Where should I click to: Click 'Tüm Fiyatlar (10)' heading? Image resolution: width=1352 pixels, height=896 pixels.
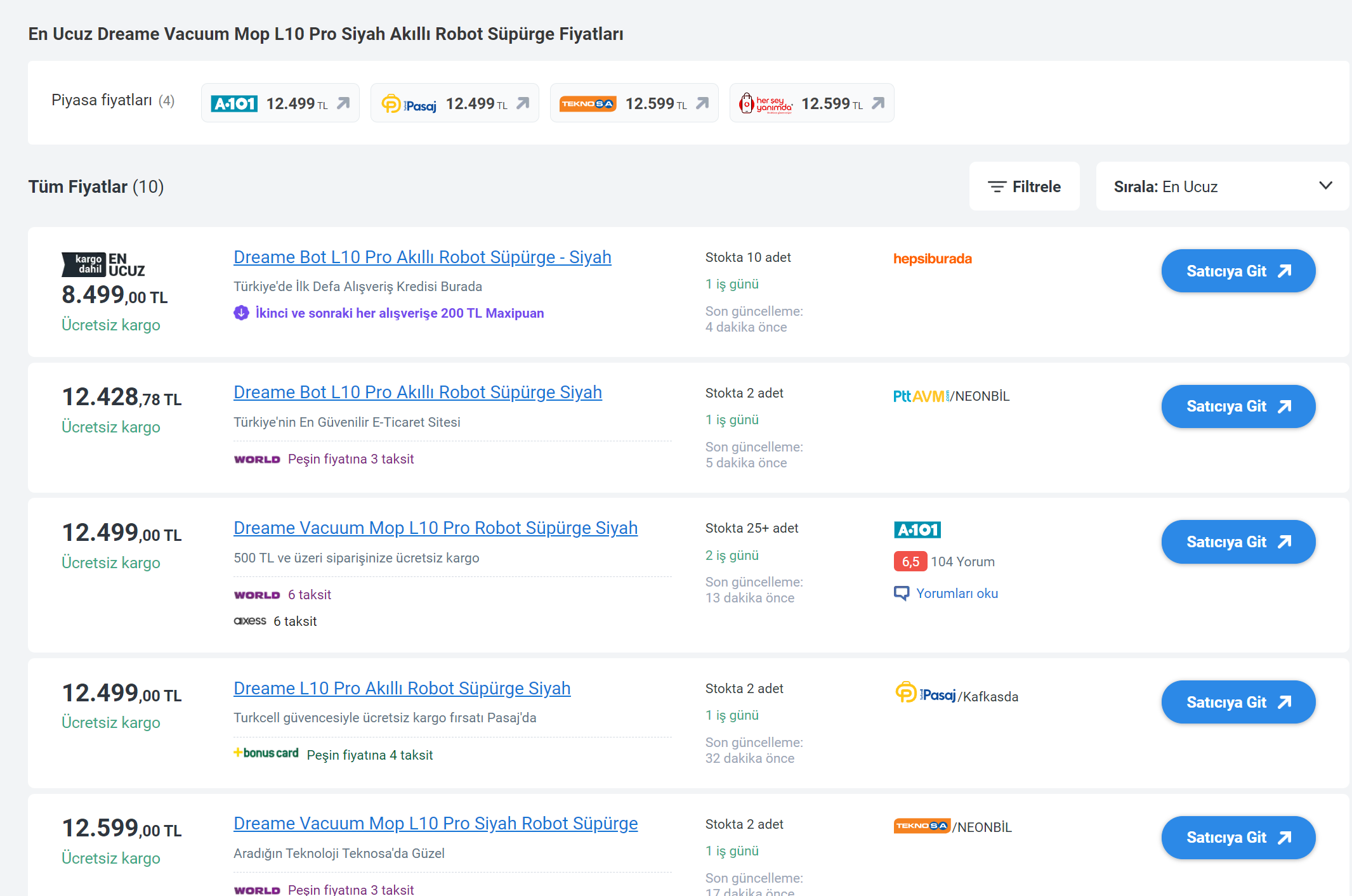point(96,186)
